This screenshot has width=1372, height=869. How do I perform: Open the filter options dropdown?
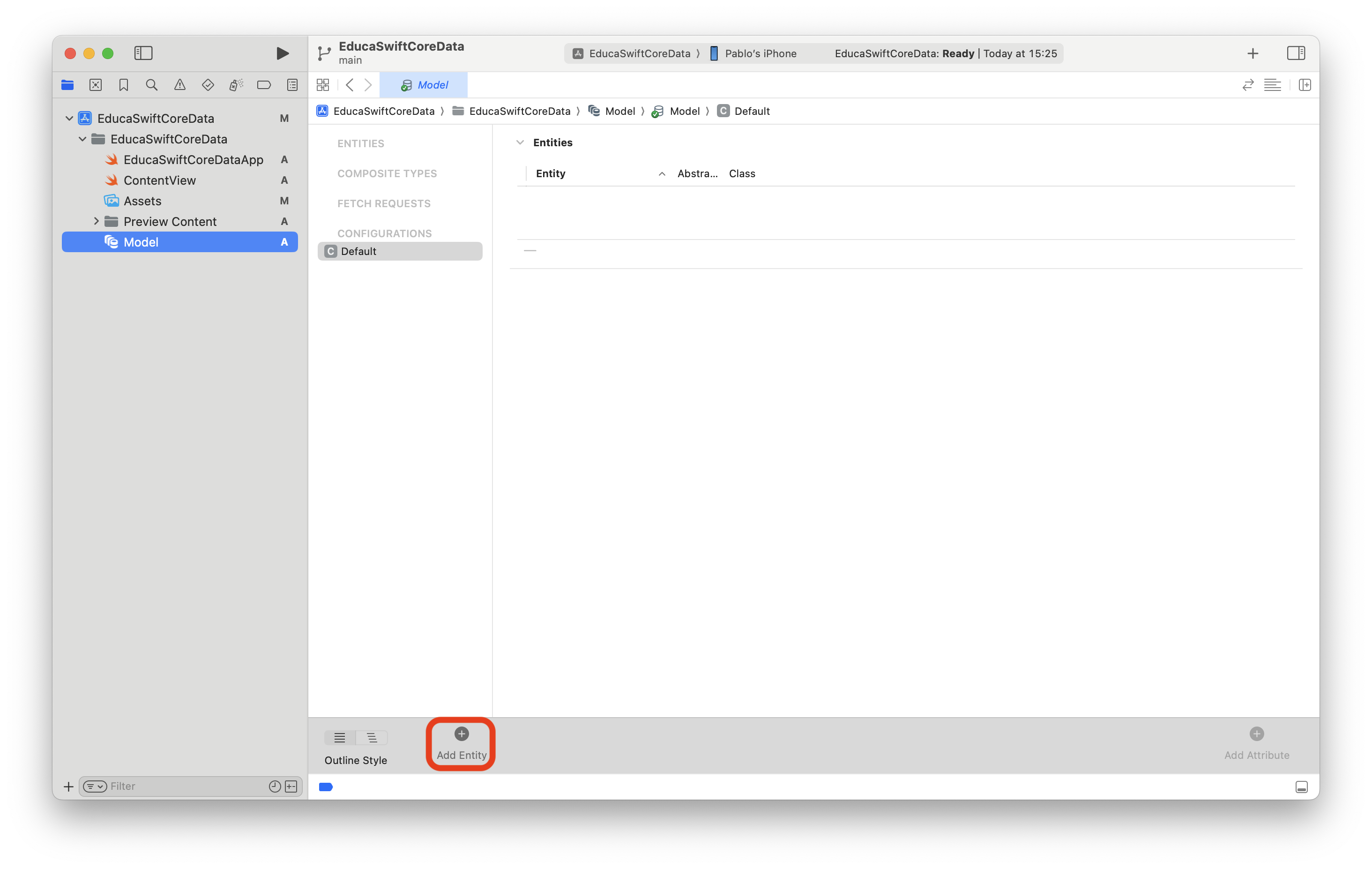95,787
